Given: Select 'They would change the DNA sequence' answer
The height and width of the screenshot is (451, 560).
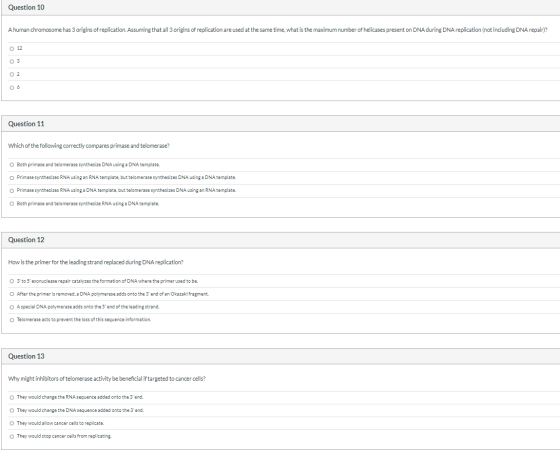Looking at the screenshot, I should (12, 410).
